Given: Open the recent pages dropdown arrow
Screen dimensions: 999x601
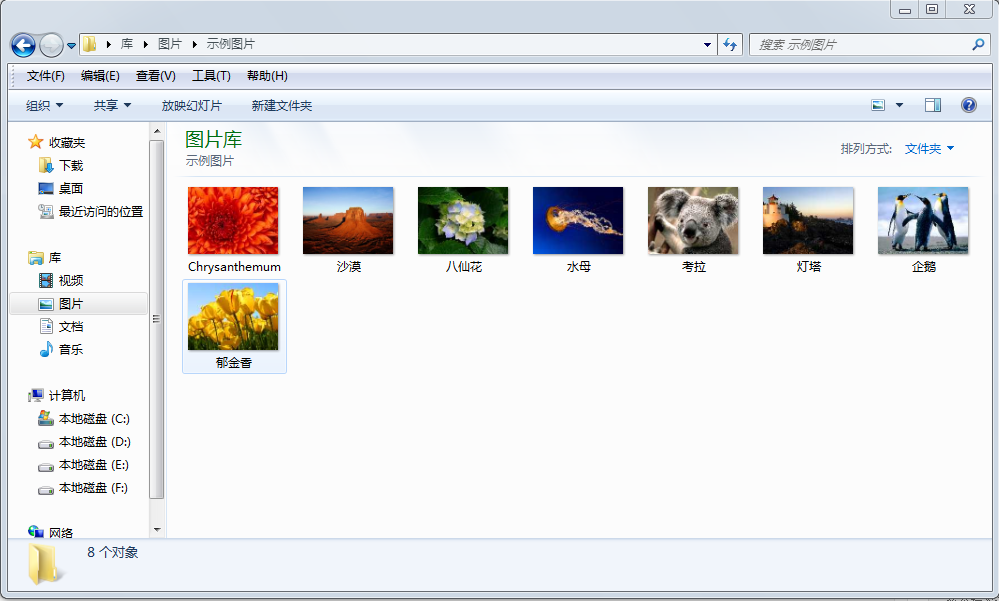Looking at the screenshot, I should click(71, 45).
